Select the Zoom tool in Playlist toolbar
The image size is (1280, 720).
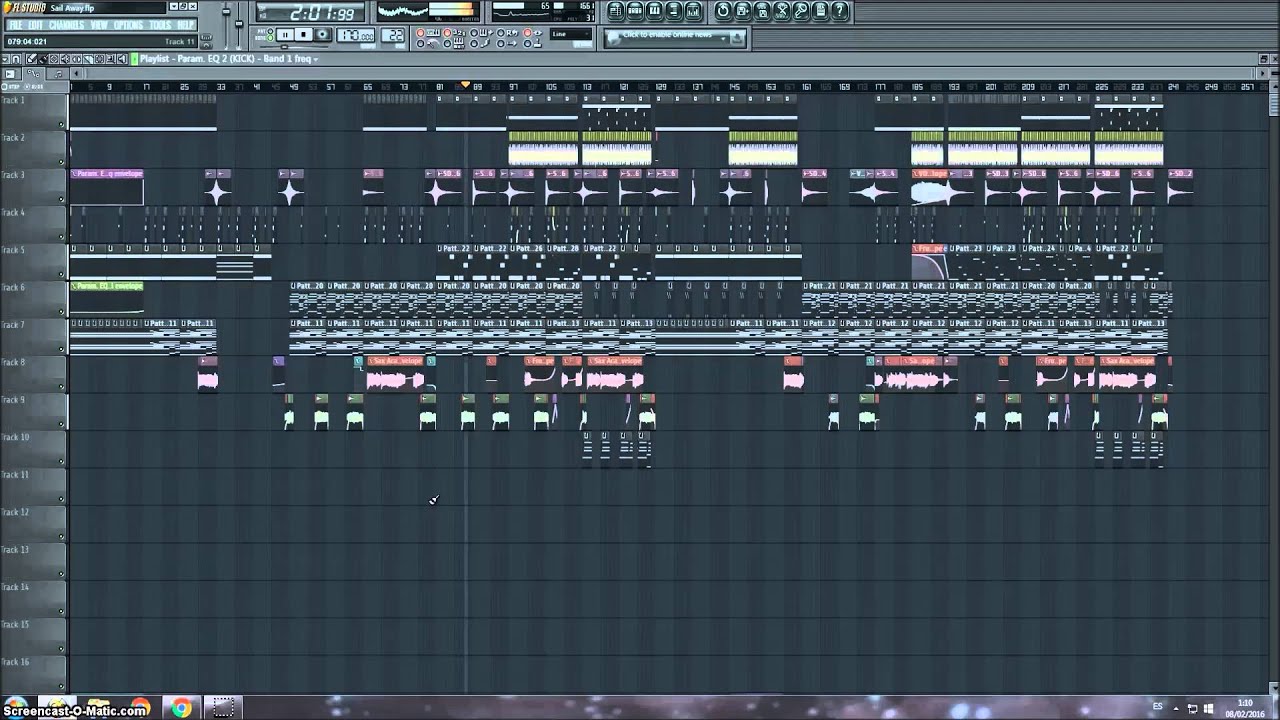coord(111,59)
